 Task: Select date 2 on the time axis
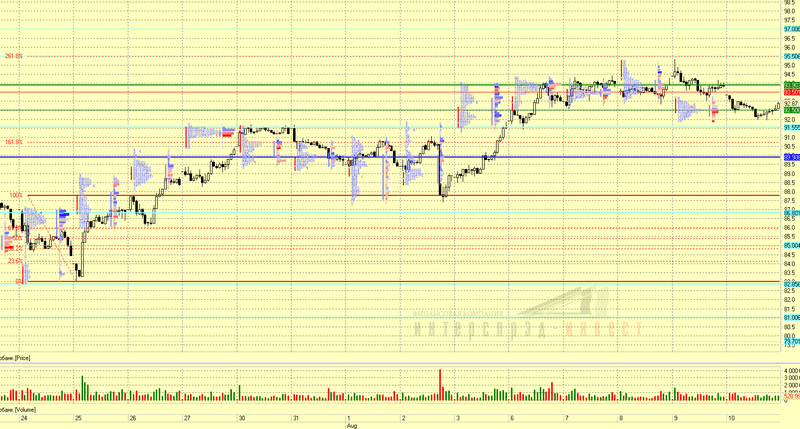coord(404,418)
